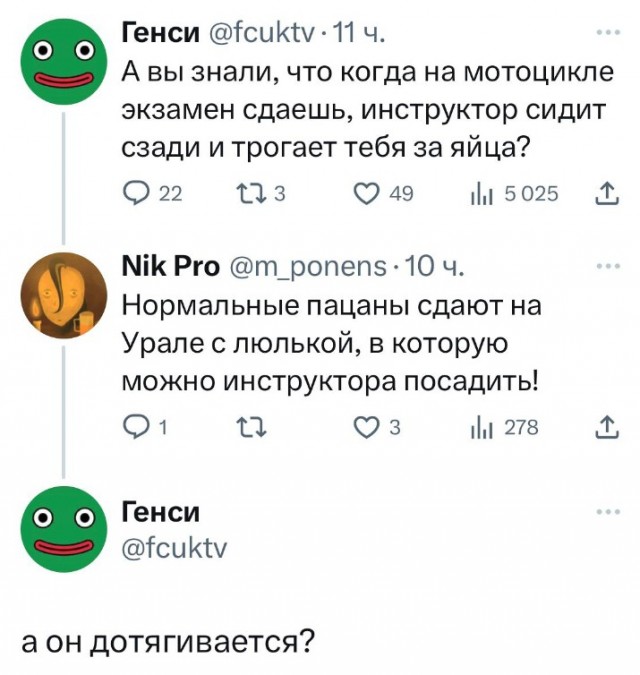Retweet Nik Pro's tweet

coord(242,428)
